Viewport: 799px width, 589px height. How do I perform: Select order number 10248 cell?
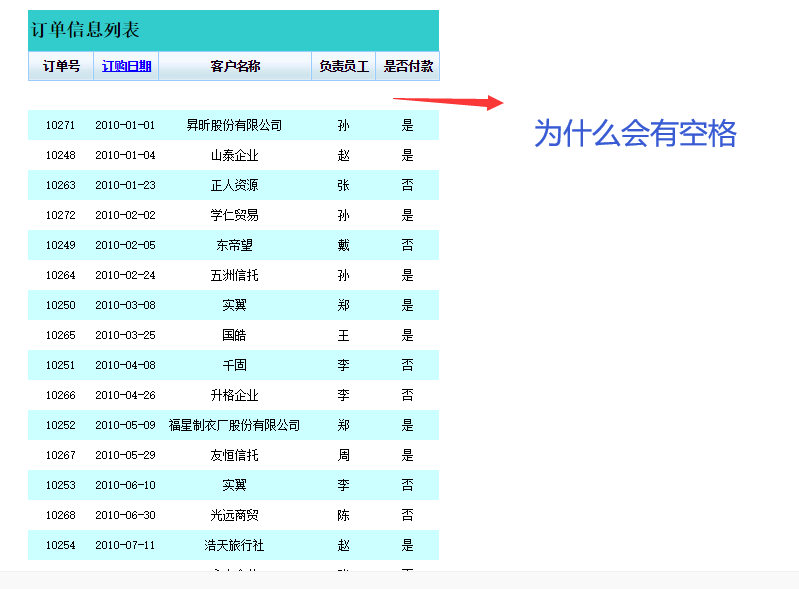point(60,155)
